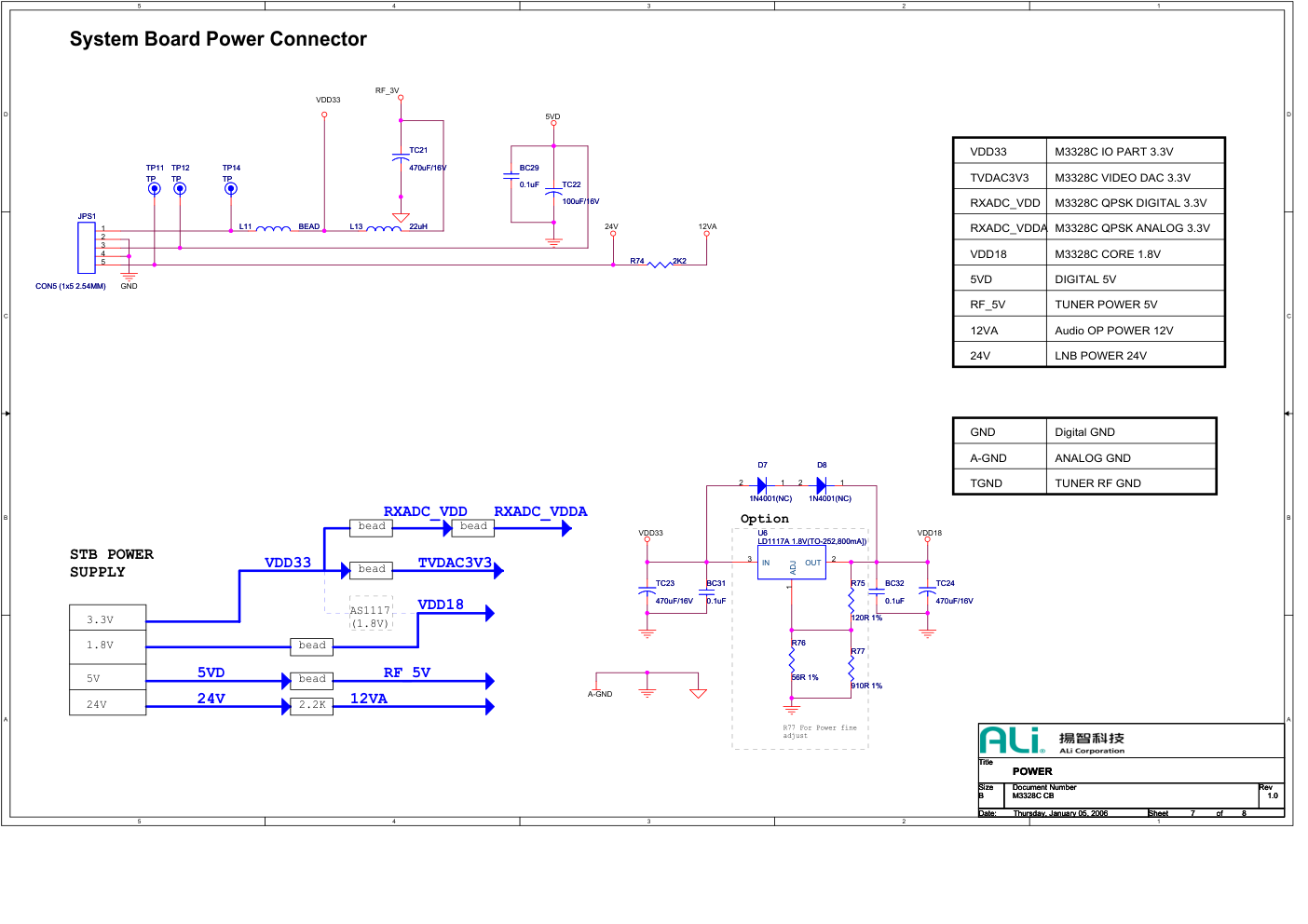
Task: Select the 24V box in STB power supply
Action: [x=108, y=703]
